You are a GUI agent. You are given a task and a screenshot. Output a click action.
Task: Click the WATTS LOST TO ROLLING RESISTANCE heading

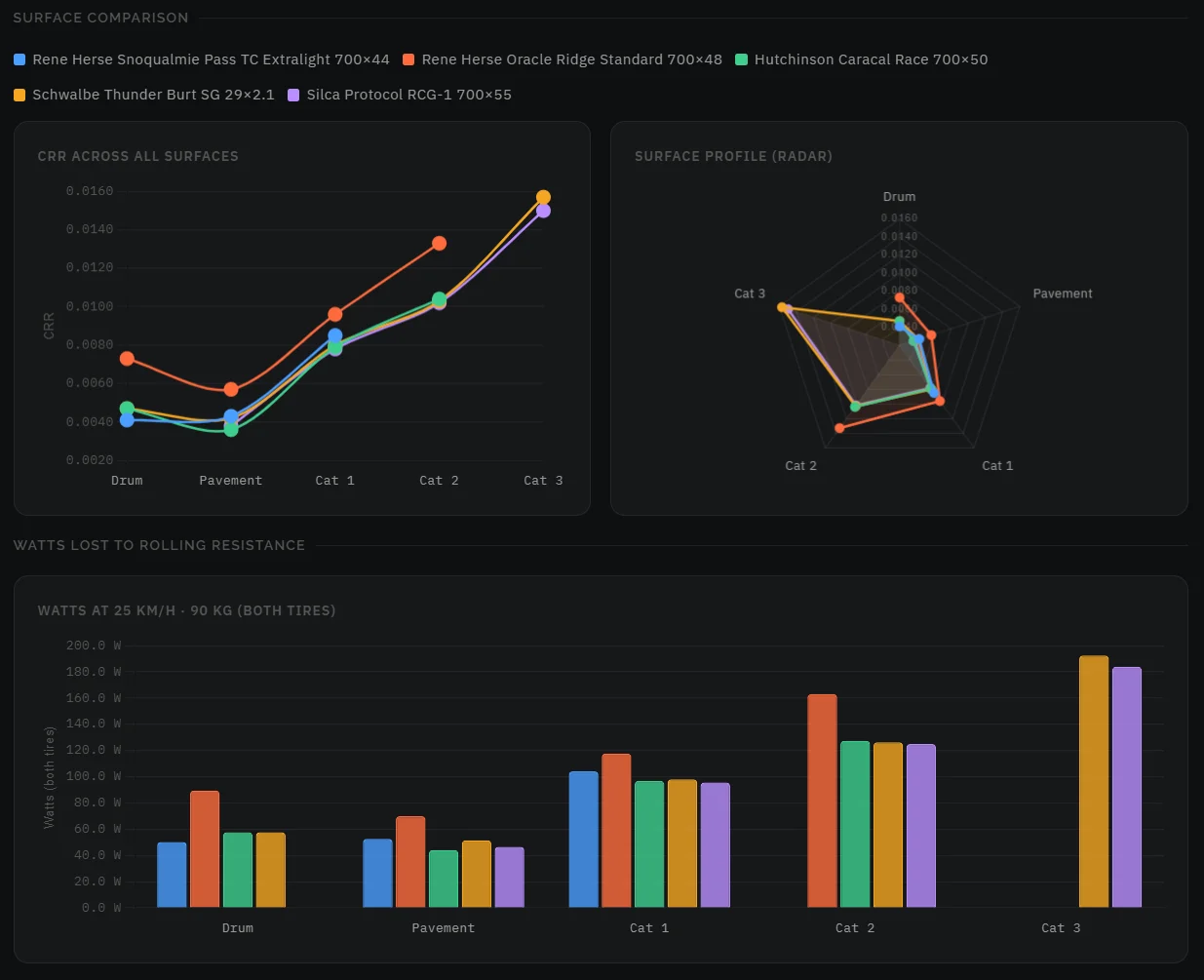pos(159,545)
